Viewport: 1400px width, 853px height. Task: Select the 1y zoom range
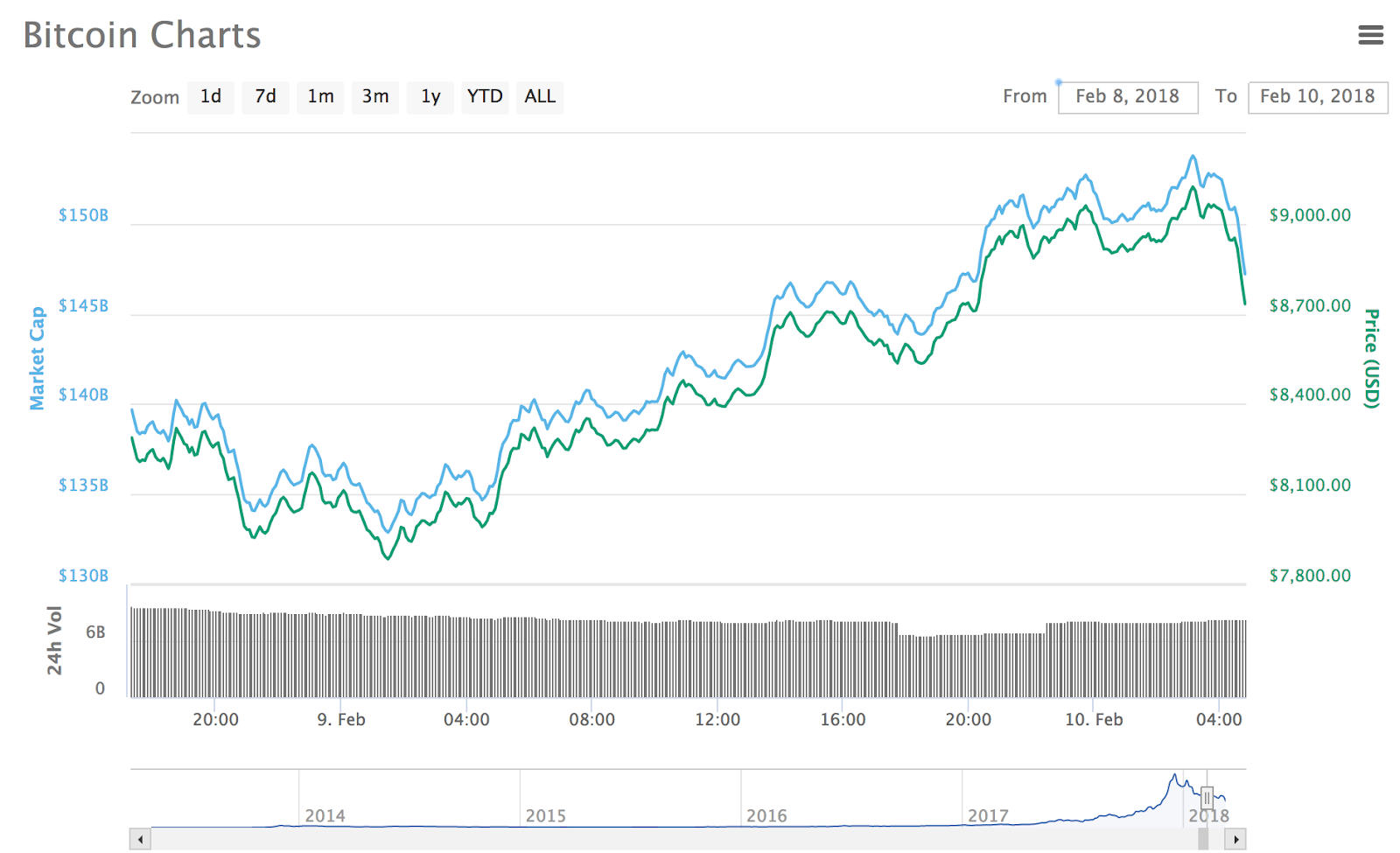(430, 97)
